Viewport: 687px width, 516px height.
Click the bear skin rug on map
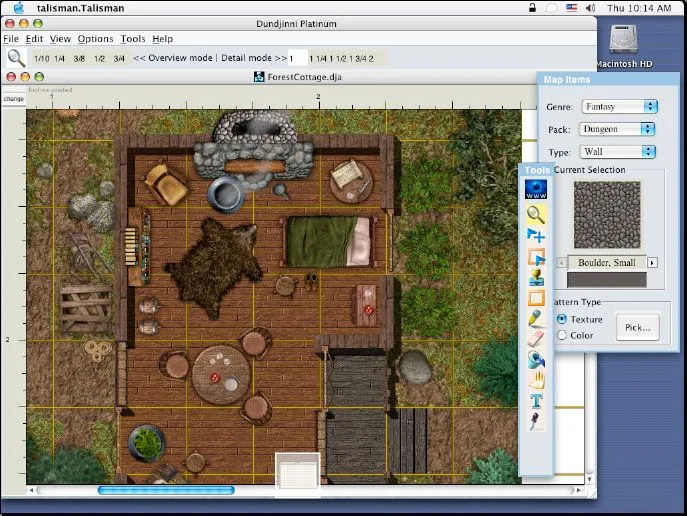pyautogui.click(x=214, y=267)
